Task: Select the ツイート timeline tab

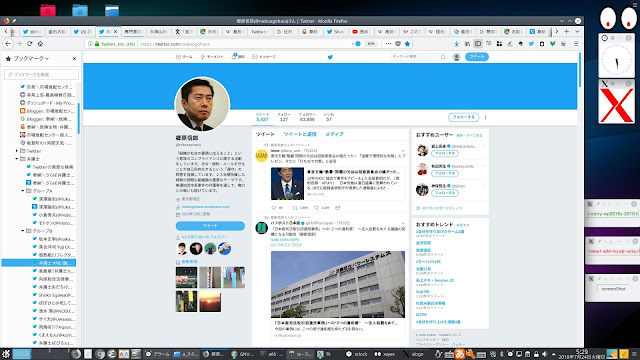Action: click(265, 134)
